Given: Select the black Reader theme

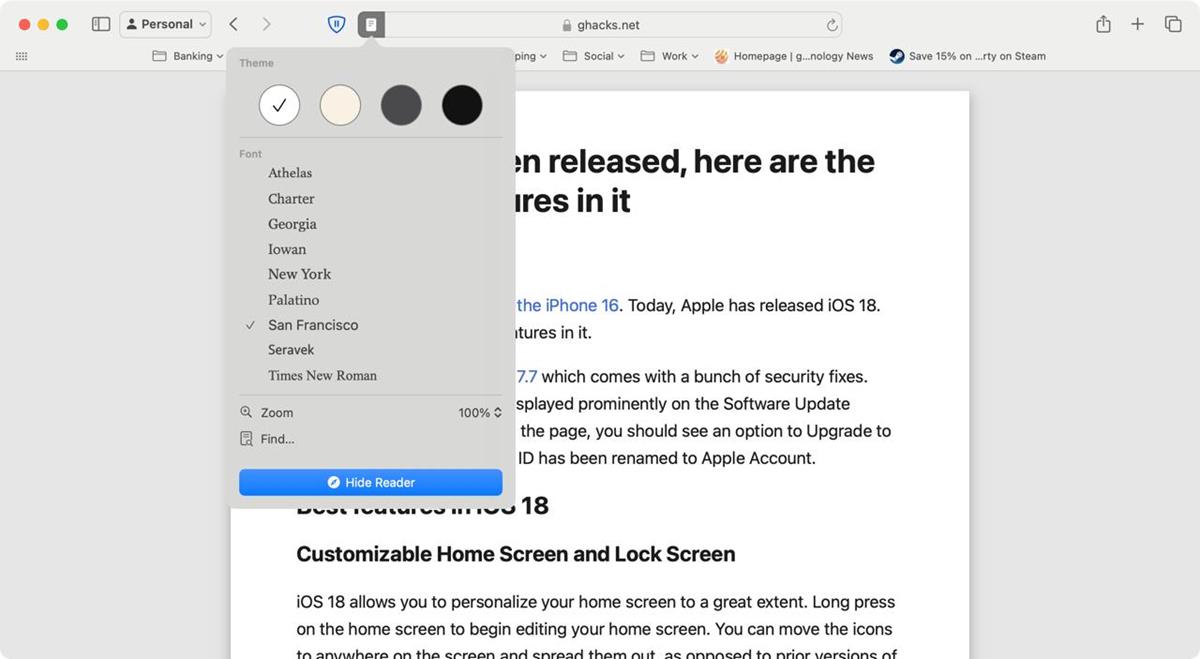Looking at the screenshot, I should (x=462, y=105).
